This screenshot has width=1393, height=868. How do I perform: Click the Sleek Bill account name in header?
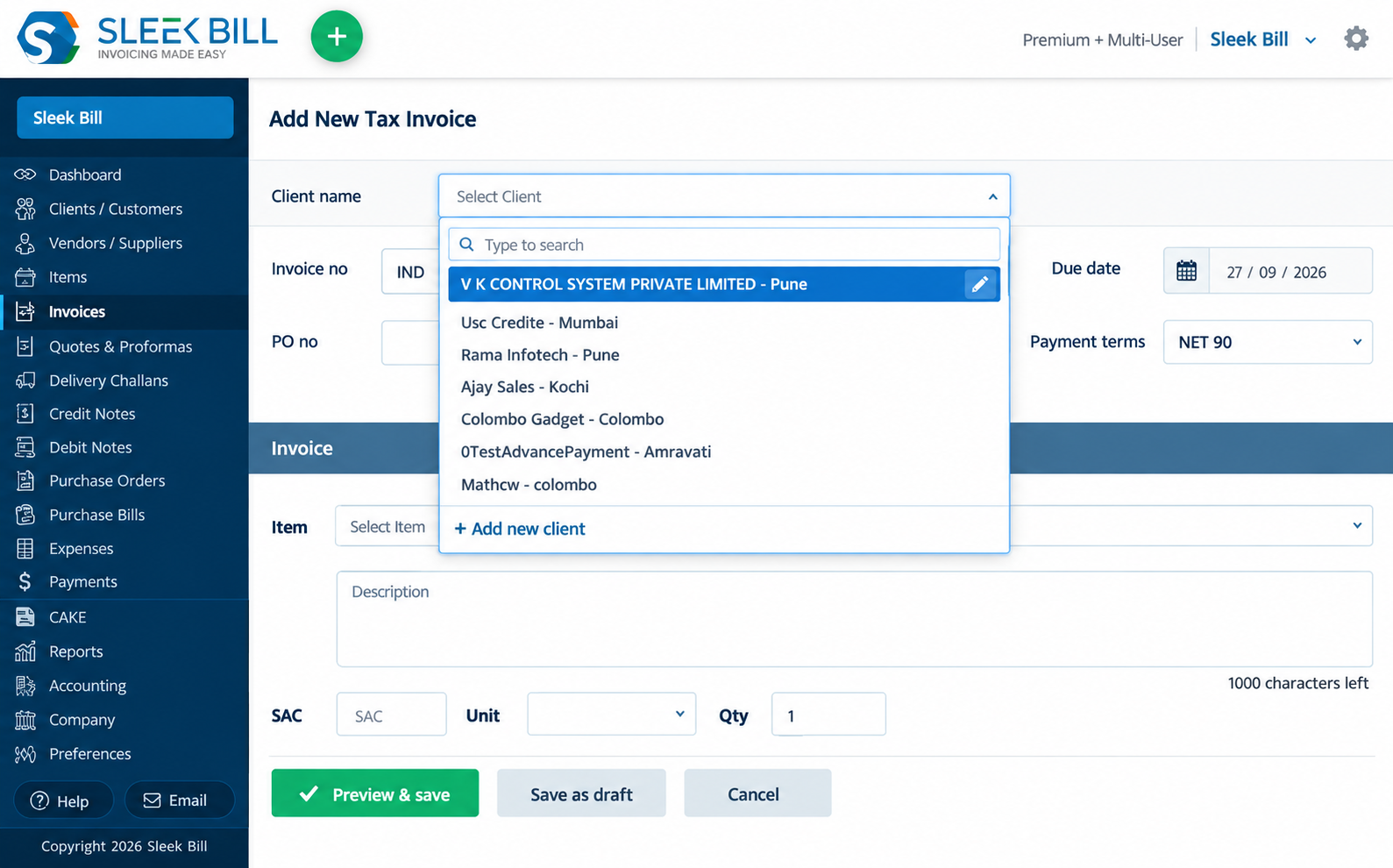[1249, 39]
